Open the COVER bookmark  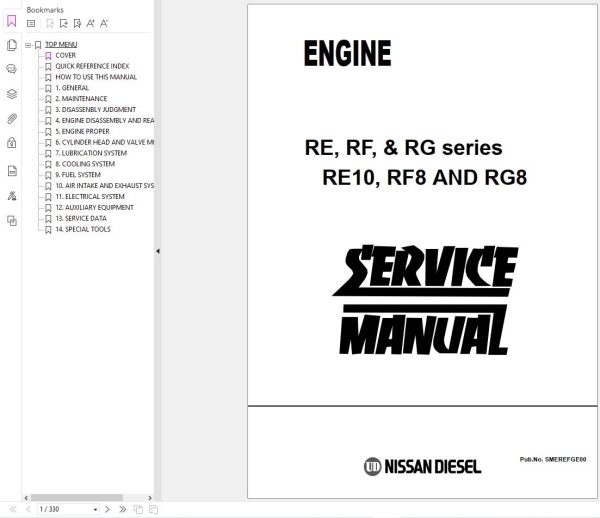tap(65, 55)
